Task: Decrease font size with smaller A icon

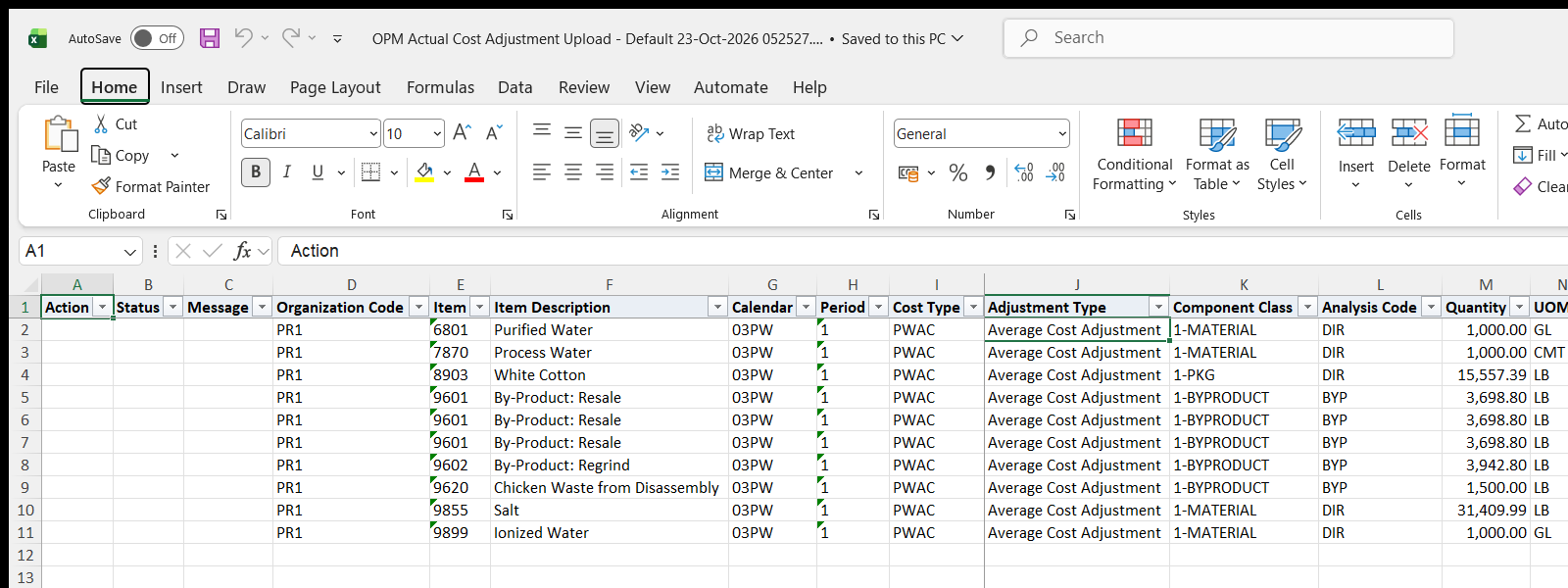Action: pos(494,133)
